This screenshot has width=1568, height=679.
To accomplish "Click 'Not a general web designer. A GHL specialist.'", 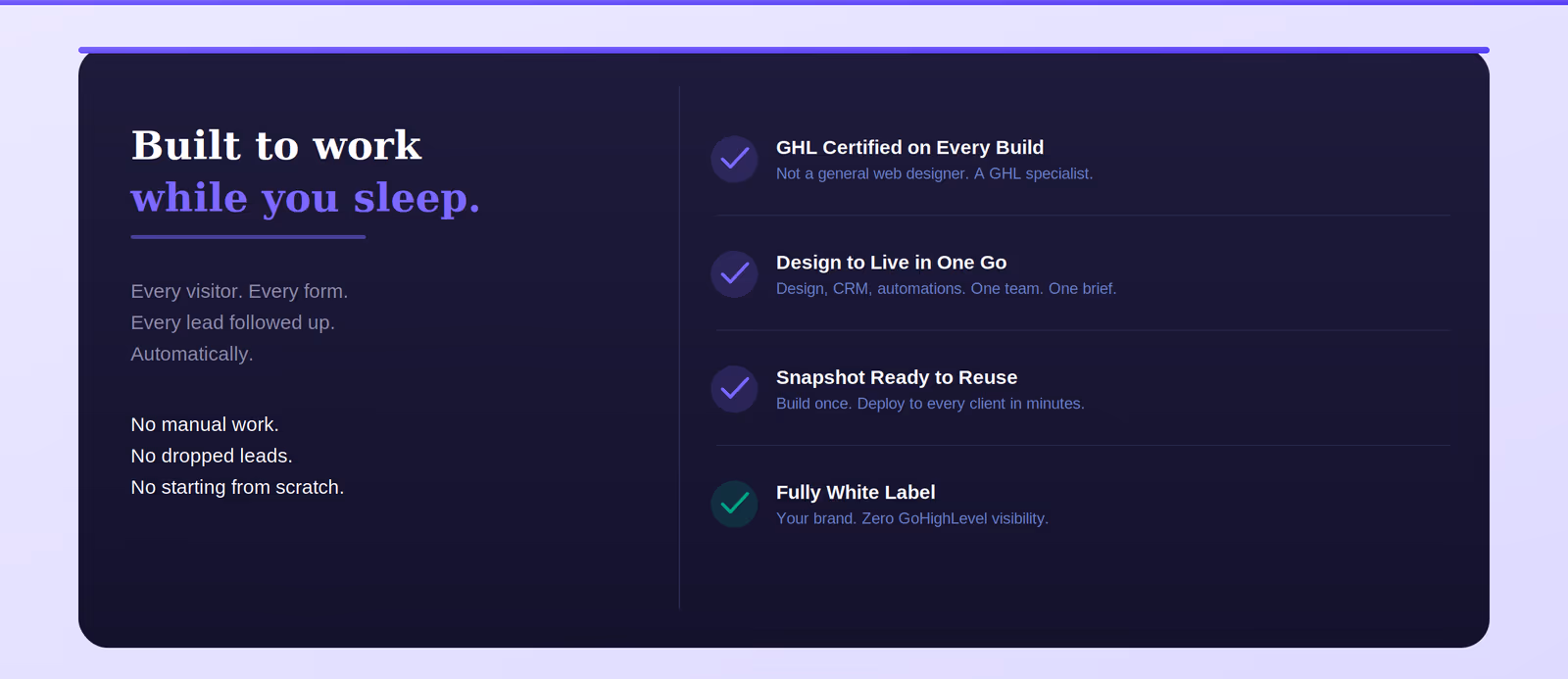I will pos(934,173).
